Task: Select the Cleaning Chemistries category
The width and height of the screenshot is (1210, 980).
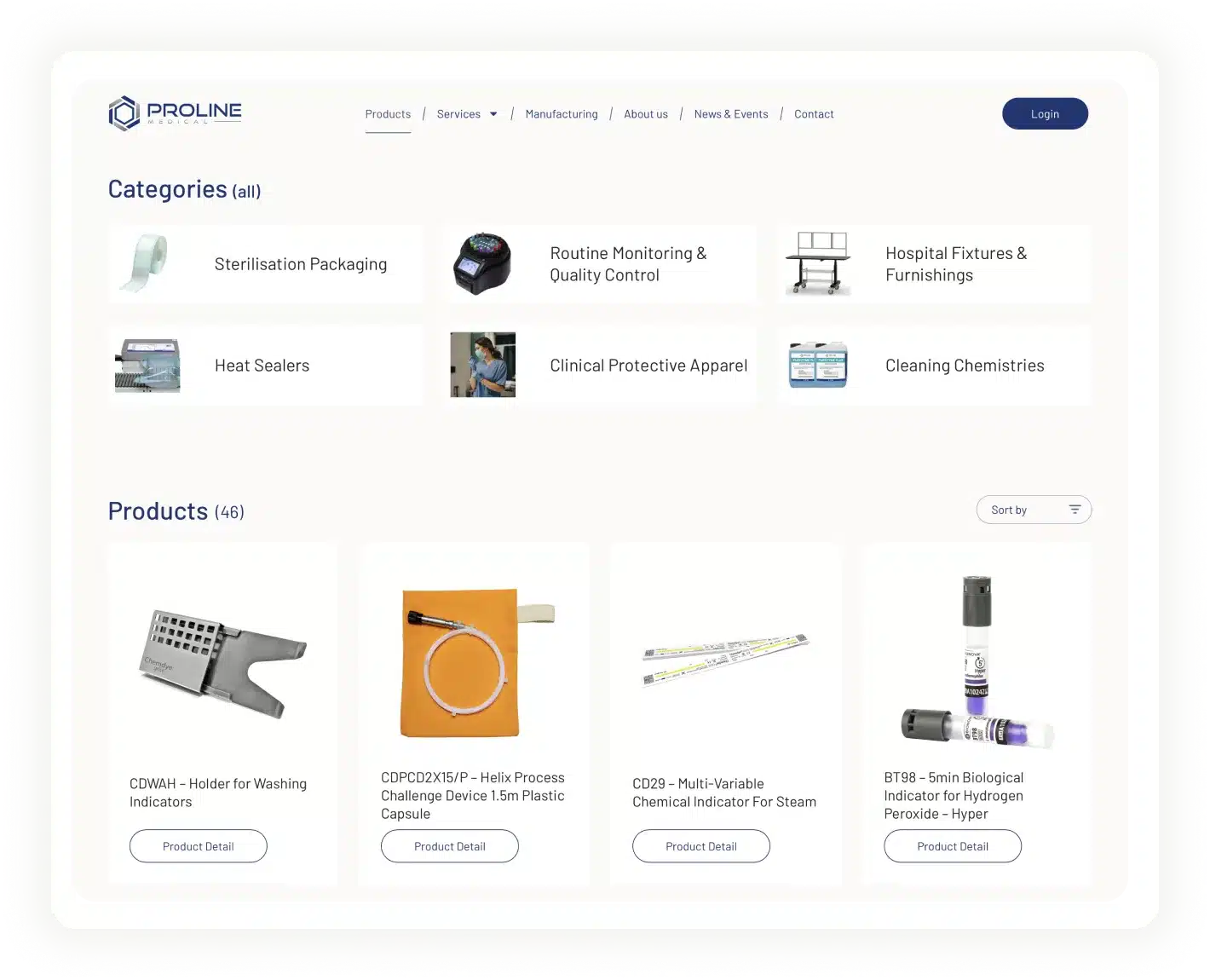Action: [934, 366]
